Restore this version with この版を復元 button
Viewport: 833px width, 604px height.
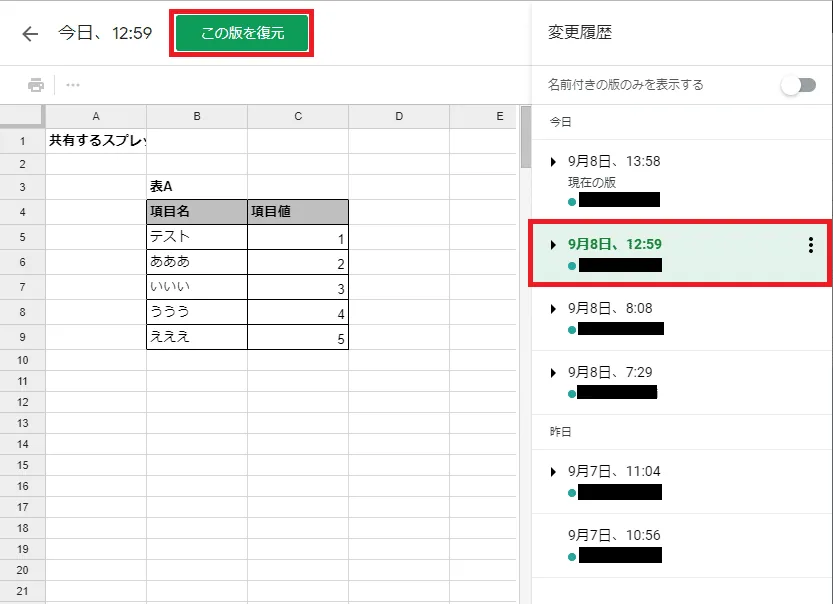pos(242,33)
